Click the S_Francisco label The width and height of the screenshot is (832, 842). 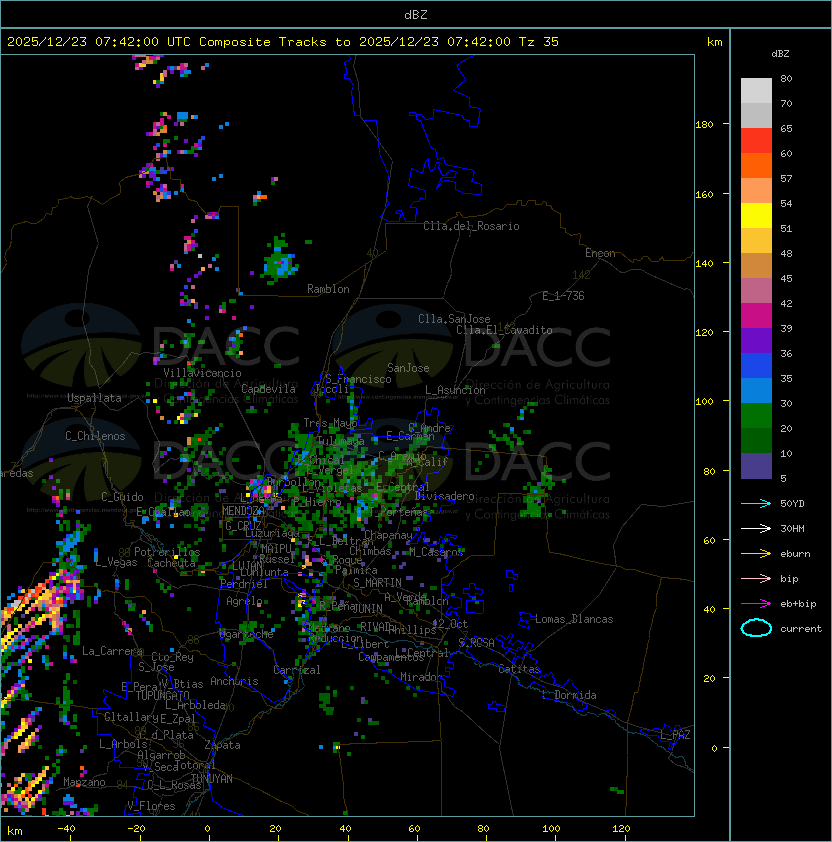[358, 379]
